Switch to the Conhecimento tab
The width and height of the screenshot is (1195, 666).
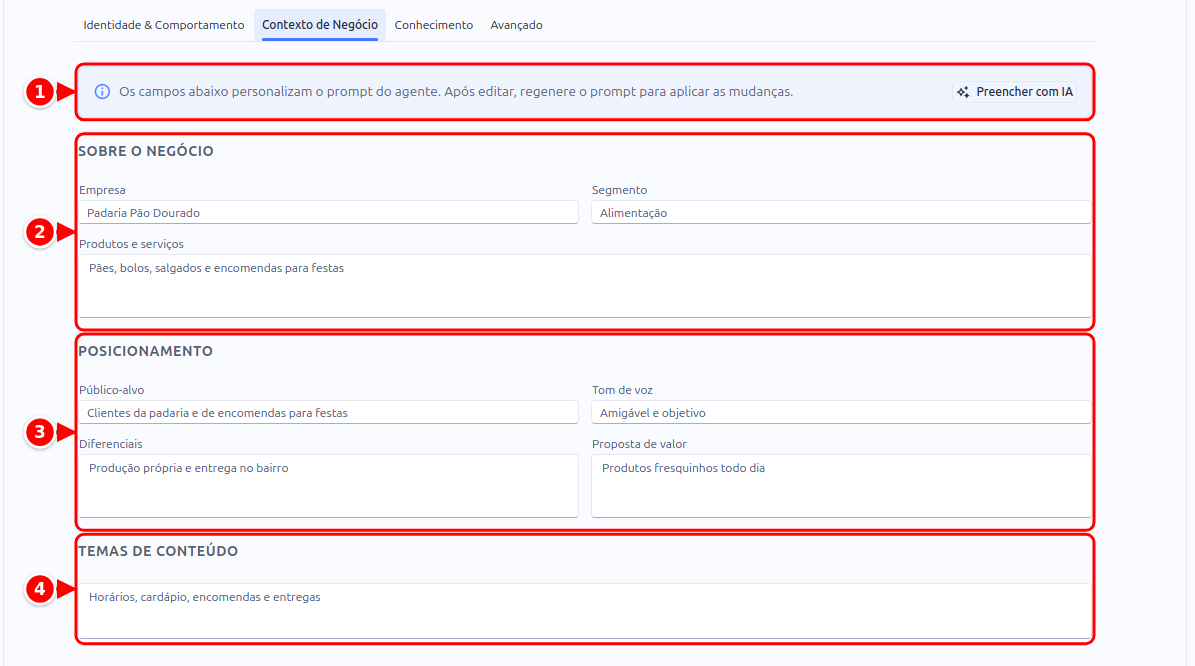tap(434, 25)
